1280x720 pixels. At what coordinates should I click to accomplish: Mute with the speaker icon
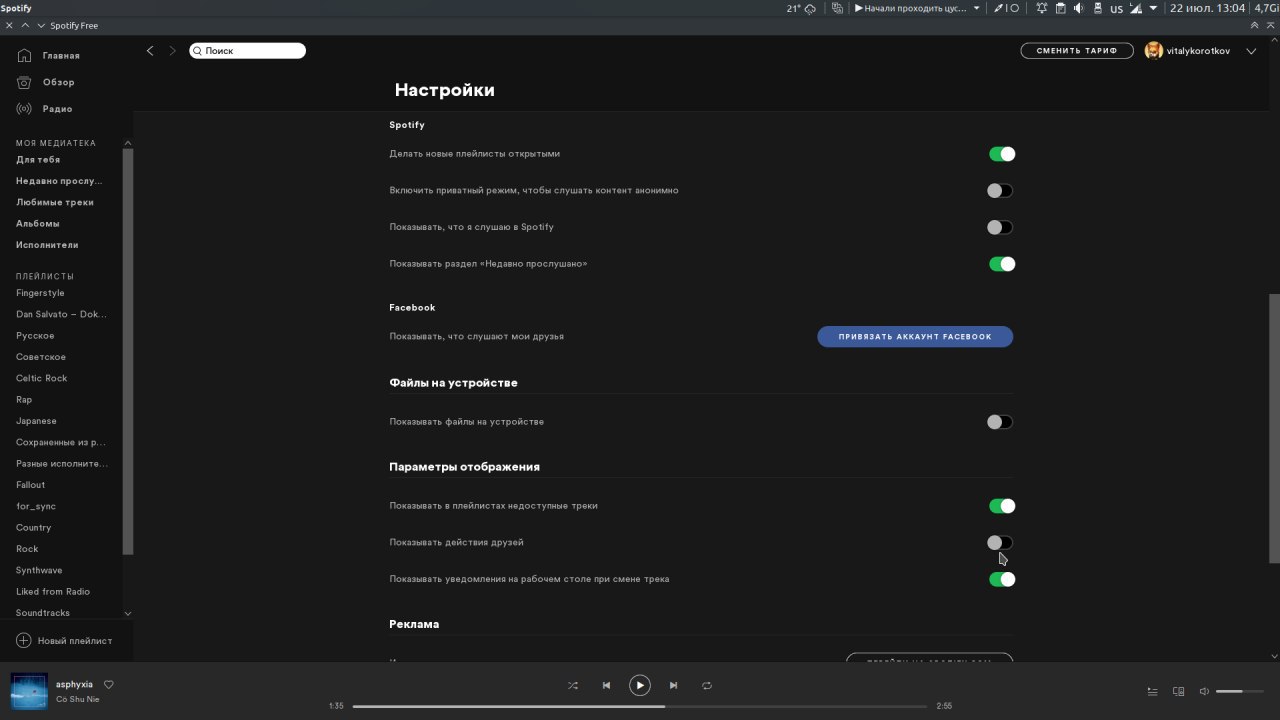pyautogui.click(x=1204, y=691)
